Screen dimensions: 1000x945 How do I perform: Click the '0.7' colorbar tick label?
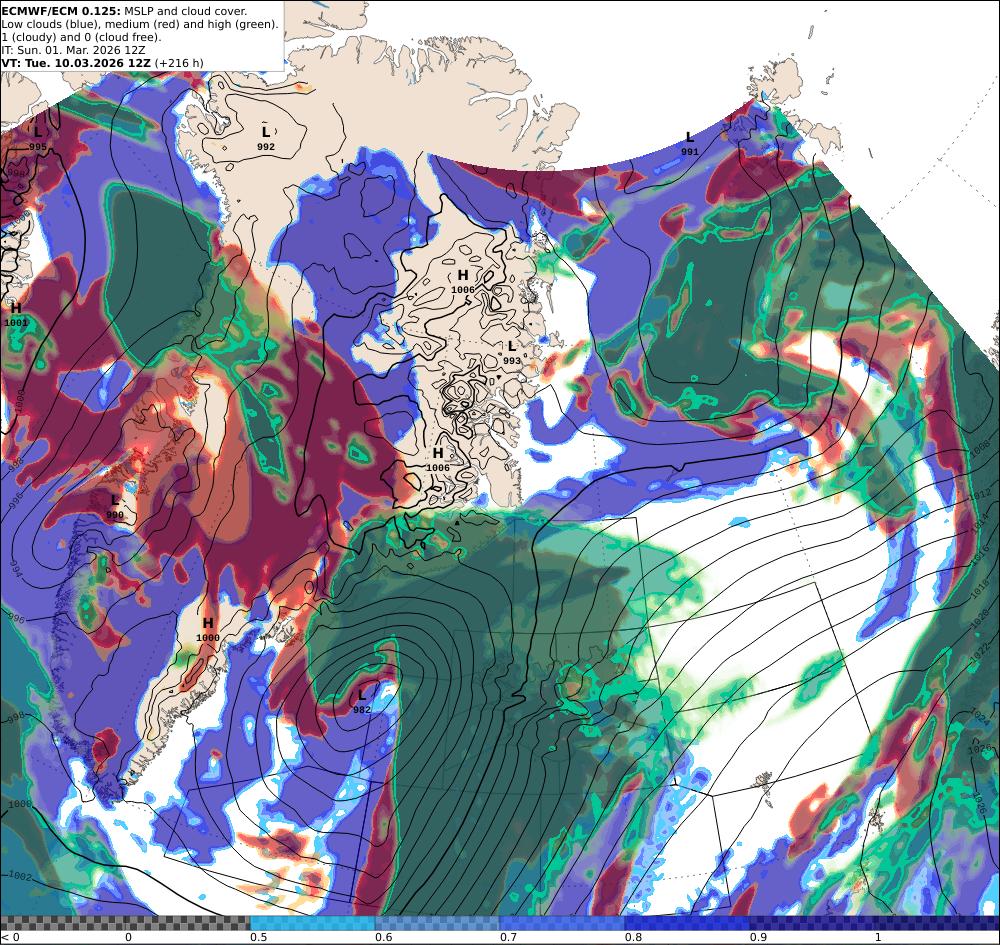pyautogui.click(x=508, y=937)
